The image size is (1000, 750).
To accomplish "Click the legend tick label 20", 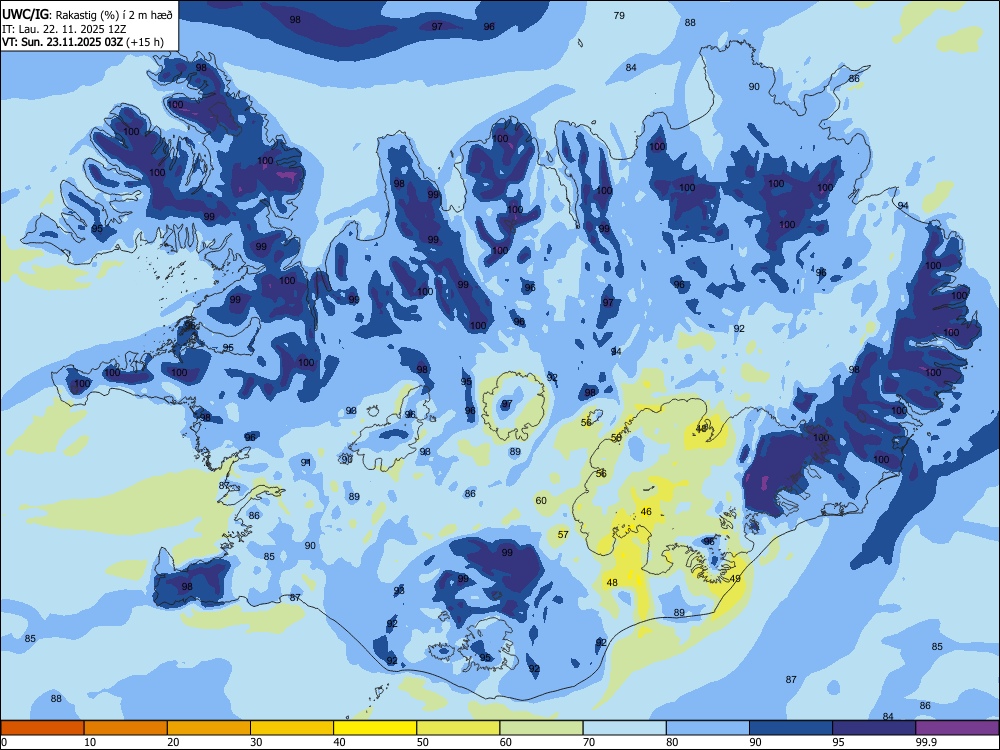I will tap(173, 742).
